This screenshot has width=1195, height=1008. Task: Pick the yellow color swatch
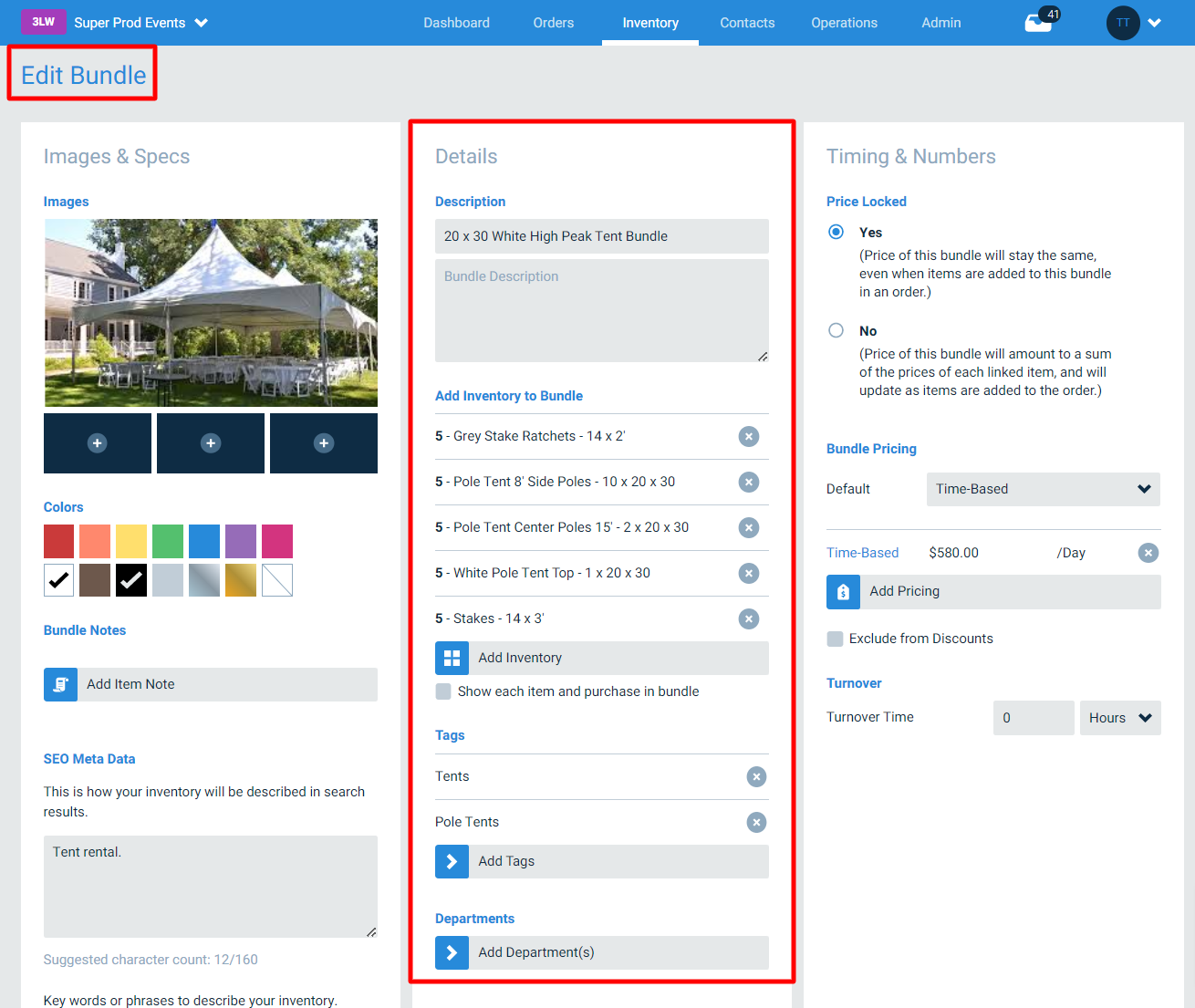131,541
